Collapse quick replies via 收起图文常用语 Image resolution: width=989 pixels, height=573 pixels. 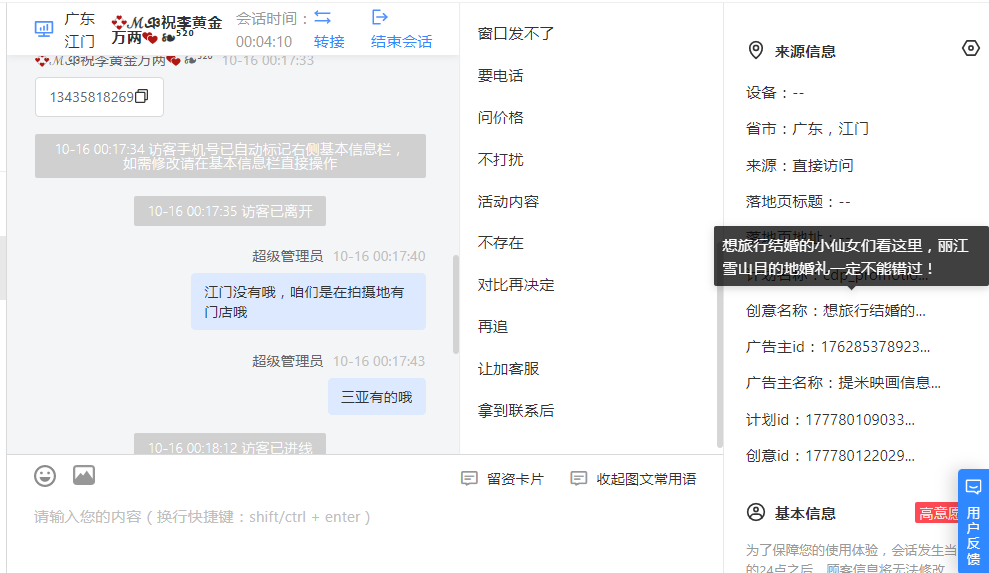[x=633, y=479]
